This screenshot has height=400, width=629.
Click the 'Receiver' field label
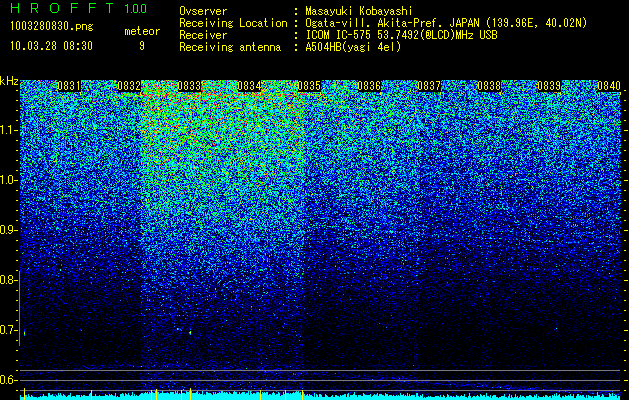[x=203, y=35]
